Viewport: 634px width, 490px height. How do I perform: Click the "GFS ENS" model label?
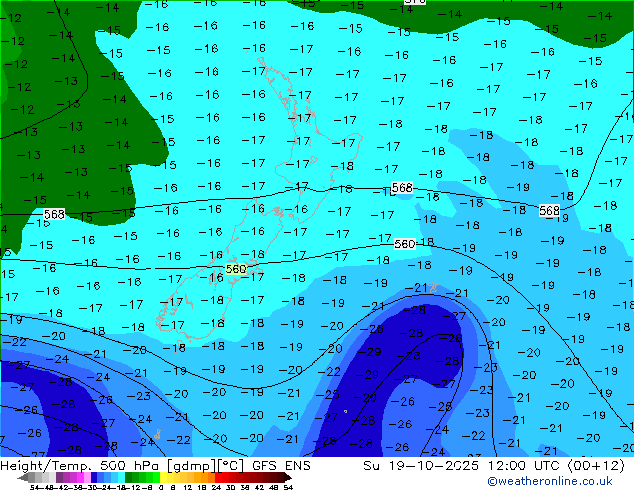click(281, 466)
